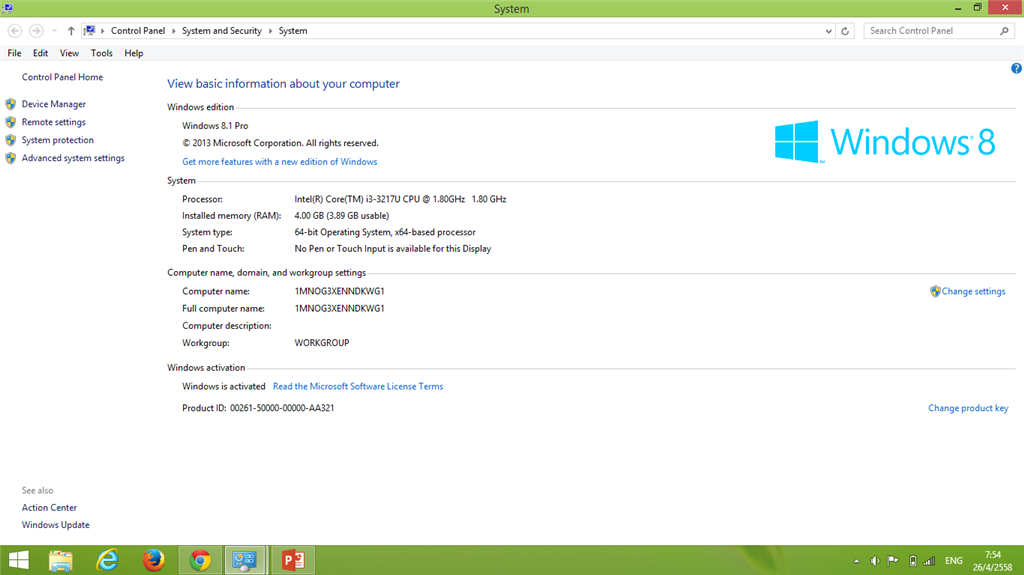Click the forward navigation arrow
Viewport: 1024px width, 575px height.
[36, 31]
